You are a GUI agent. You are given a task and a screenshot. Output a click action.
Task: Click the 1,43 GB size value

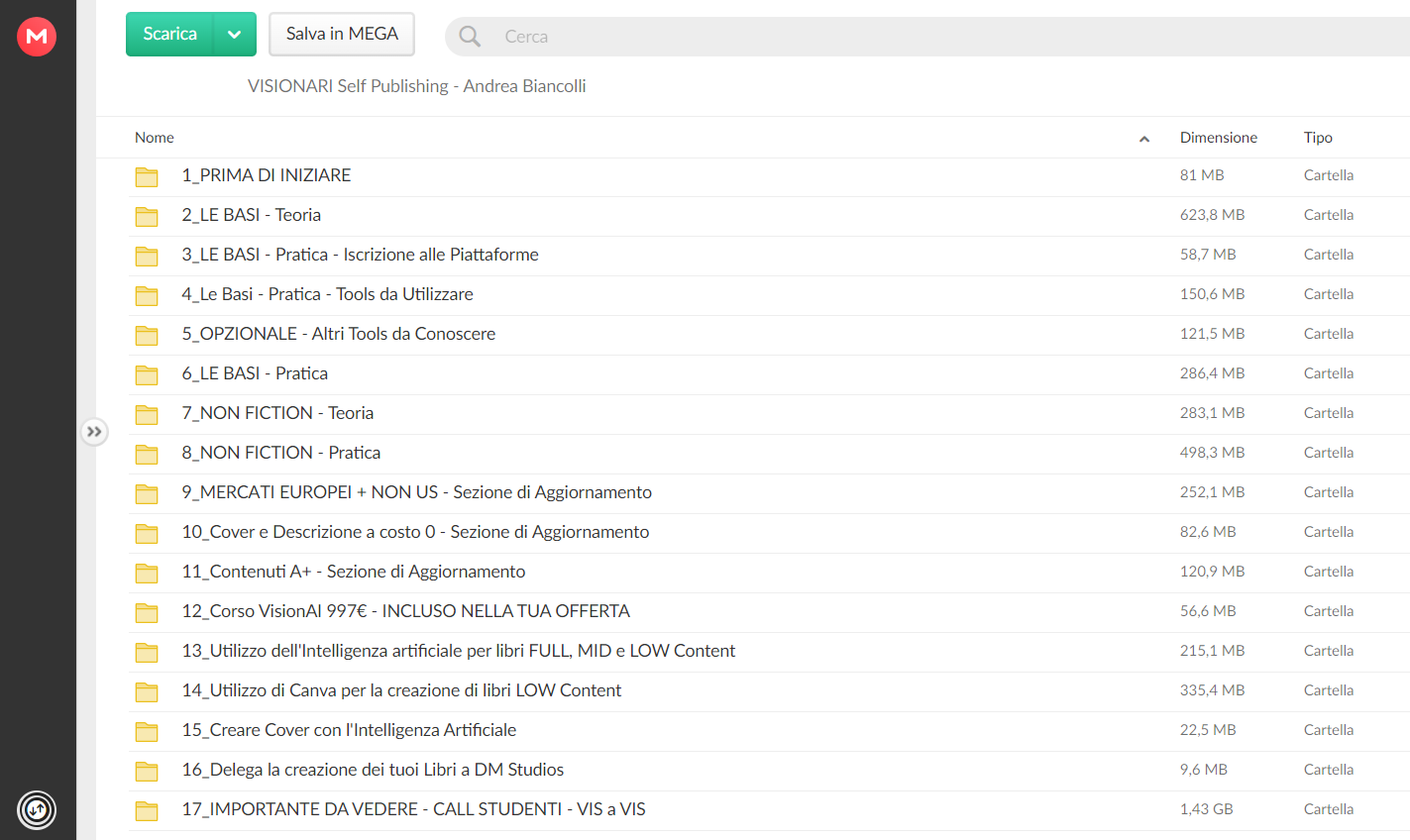click(1206, 809)
